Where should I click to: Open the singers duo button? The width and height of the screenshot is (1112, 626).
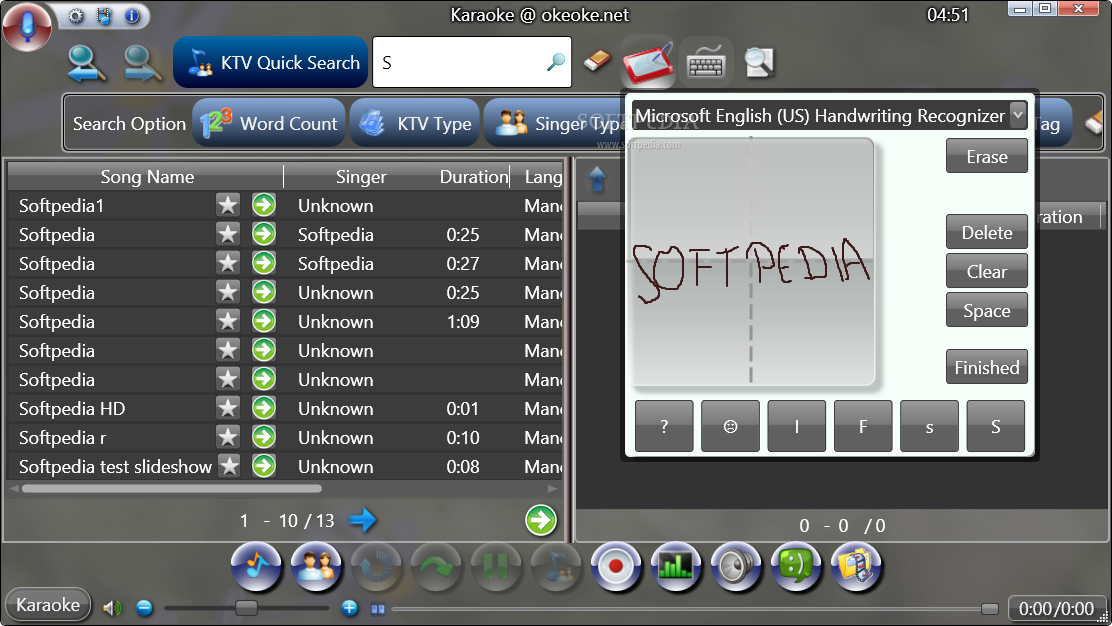click(316, 567)
